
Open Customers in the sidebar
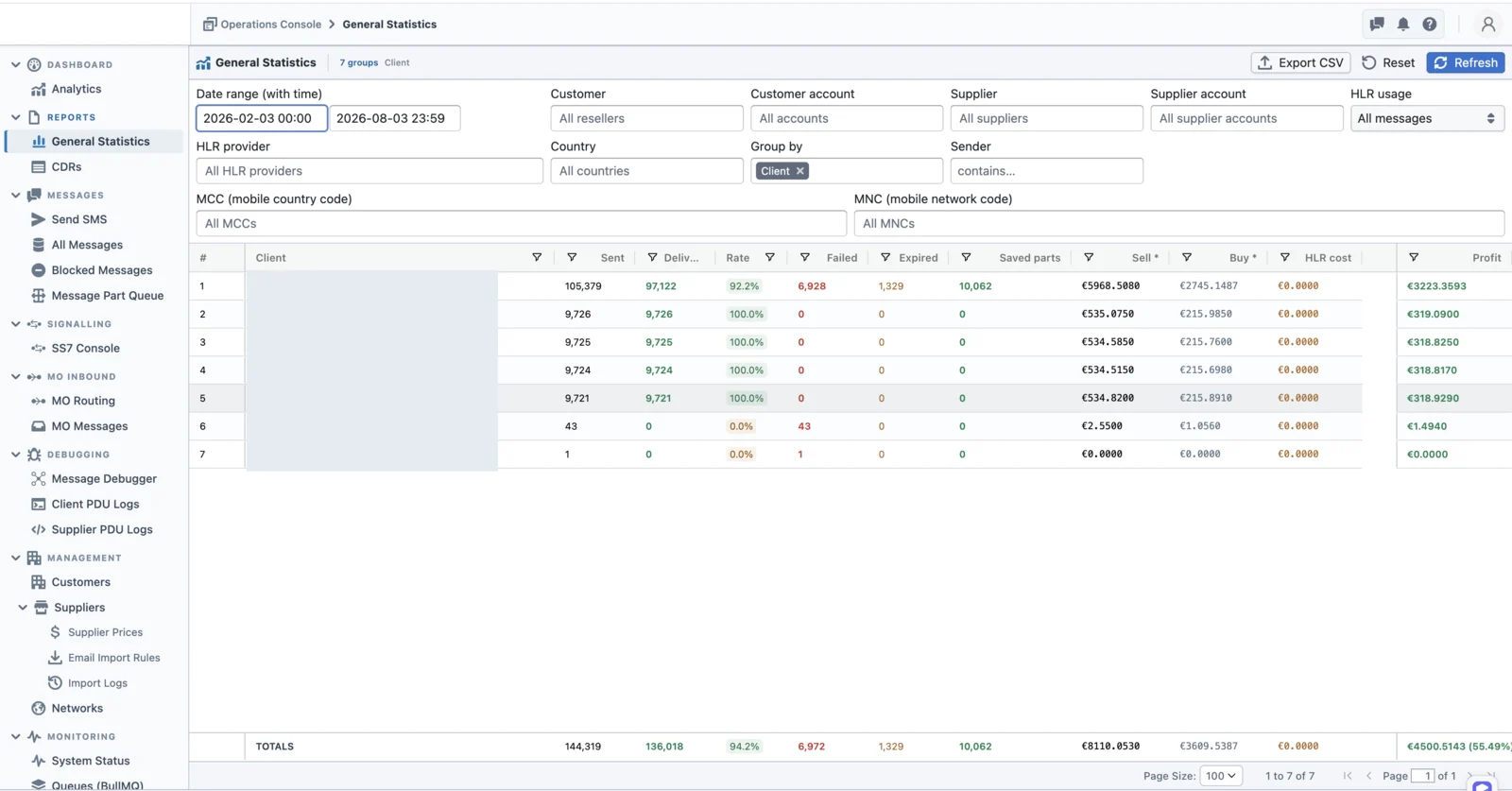(x=80, y=582)
